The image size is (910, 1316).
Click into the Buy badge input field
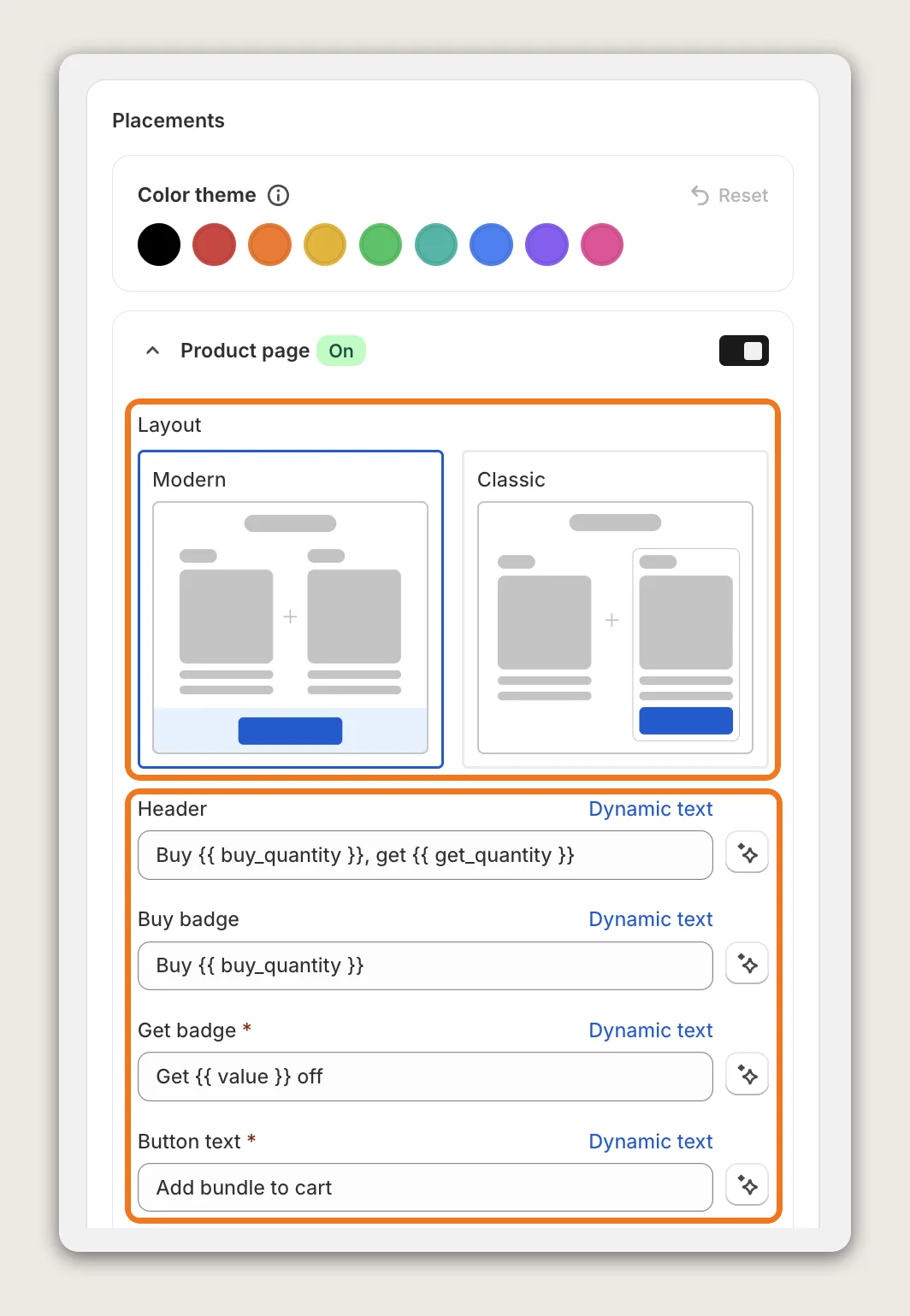tap(425, 965)
